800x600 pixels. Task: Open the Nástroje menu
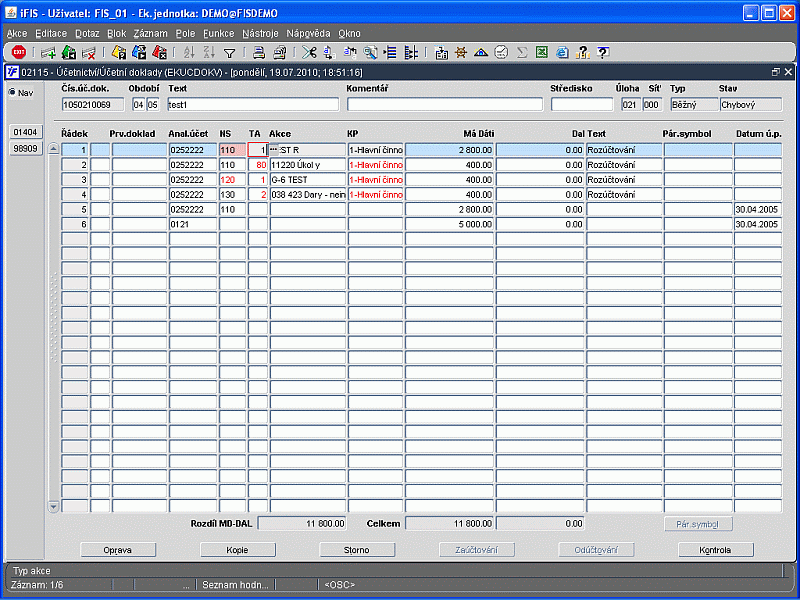tap(260, 34)
